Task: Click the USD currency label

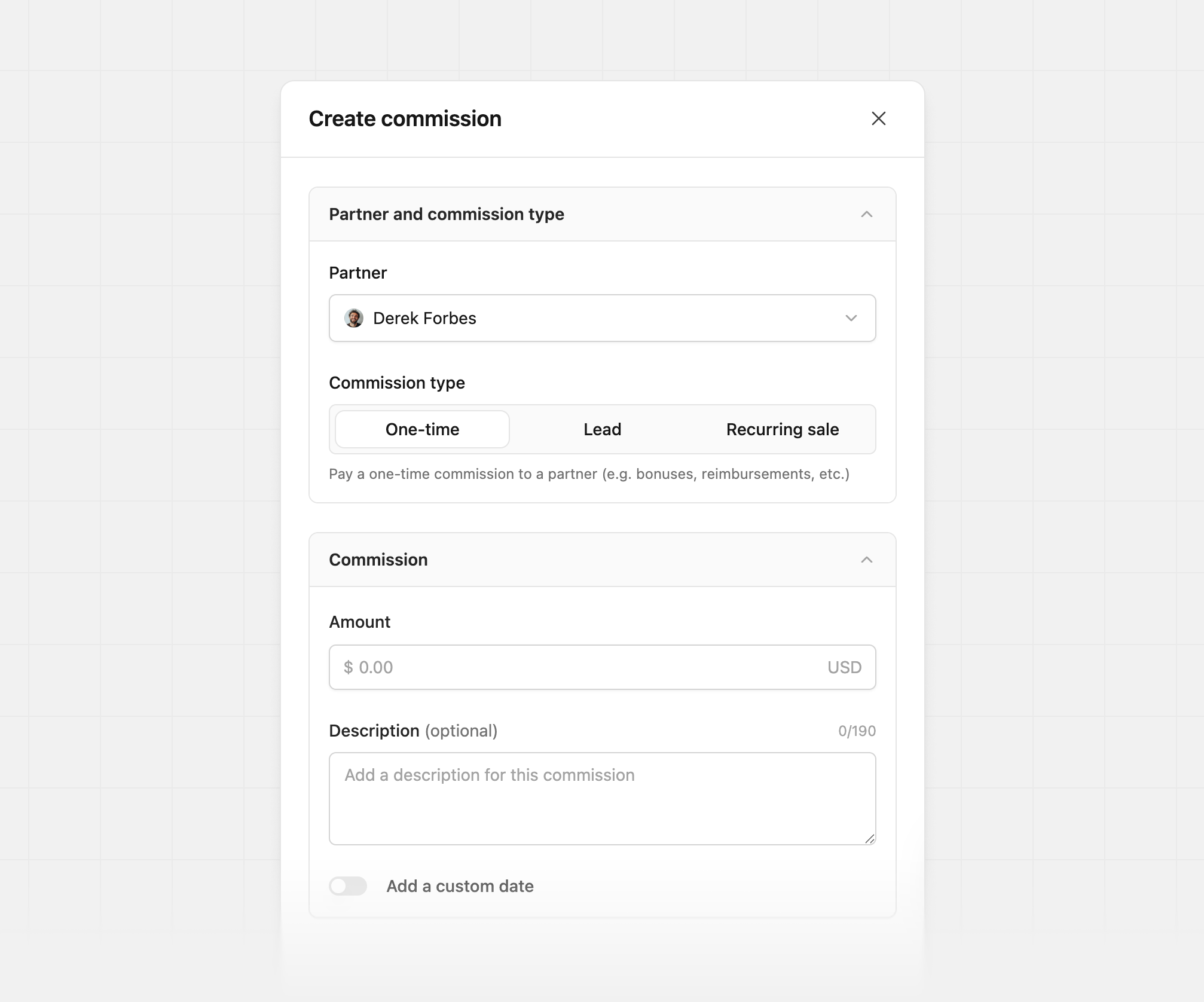Action: [844, 667]
